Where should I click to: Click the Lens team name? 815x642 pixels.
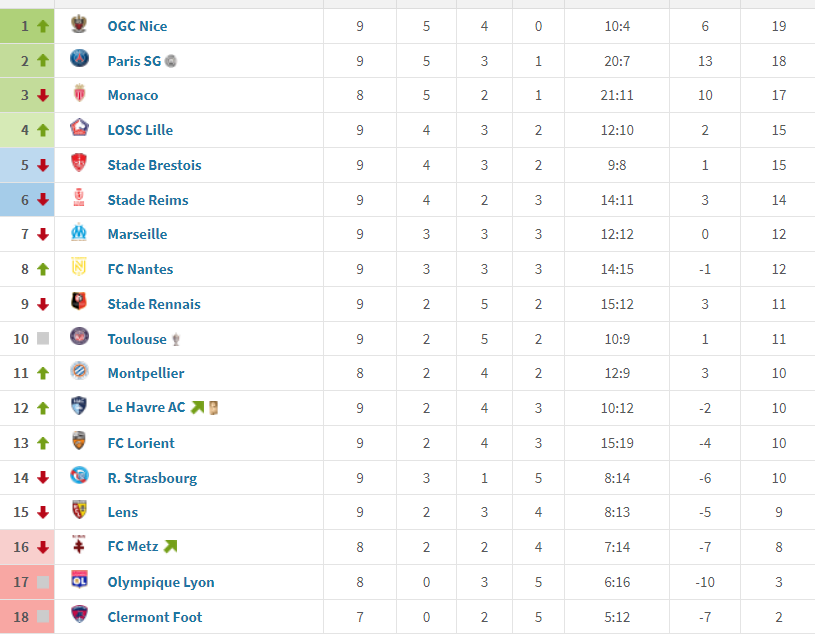click(123, 512)
